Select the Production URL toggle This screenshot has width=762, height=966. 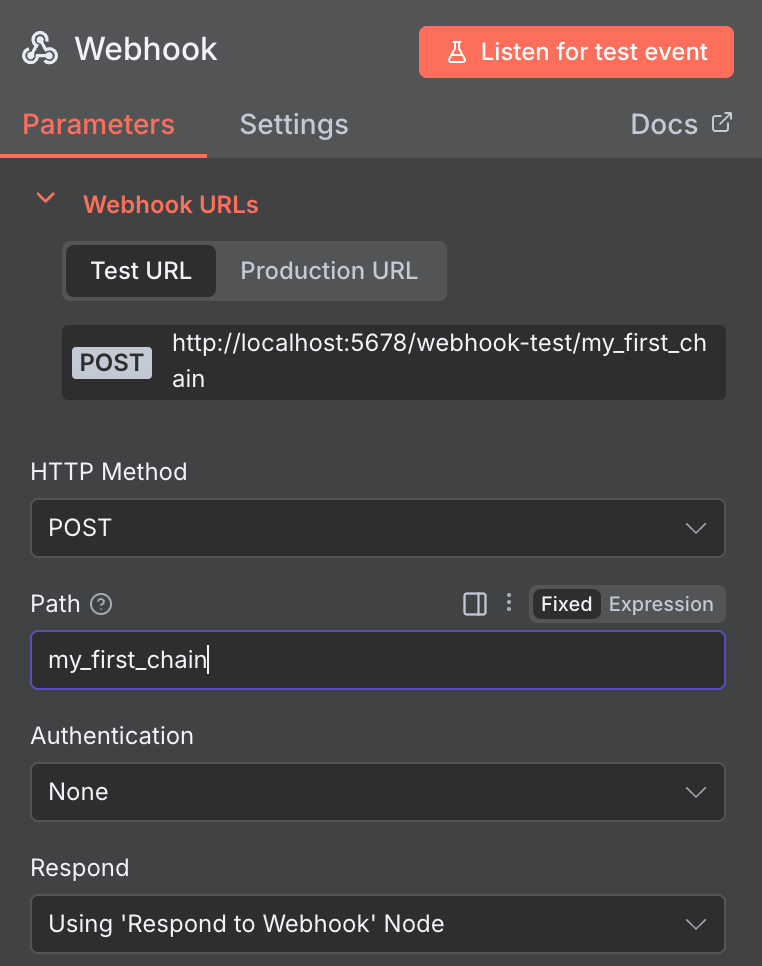tap(329, 270)
